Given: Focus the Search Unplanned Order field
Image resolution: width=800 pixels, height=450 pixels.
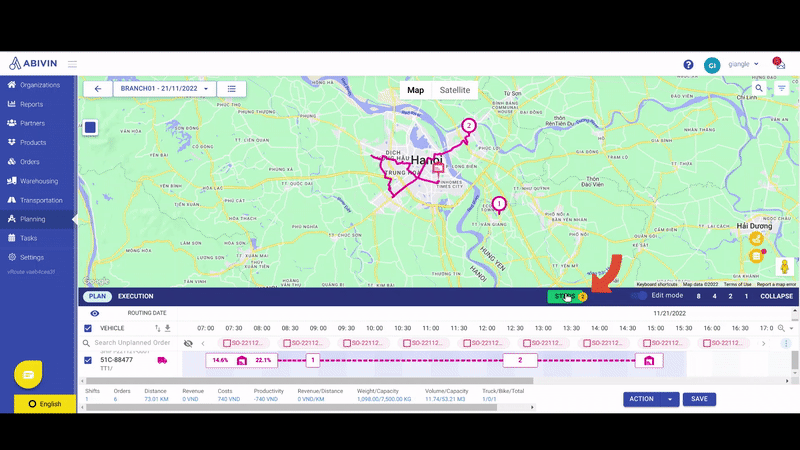Looking at the screenshot, I should 132,343.
